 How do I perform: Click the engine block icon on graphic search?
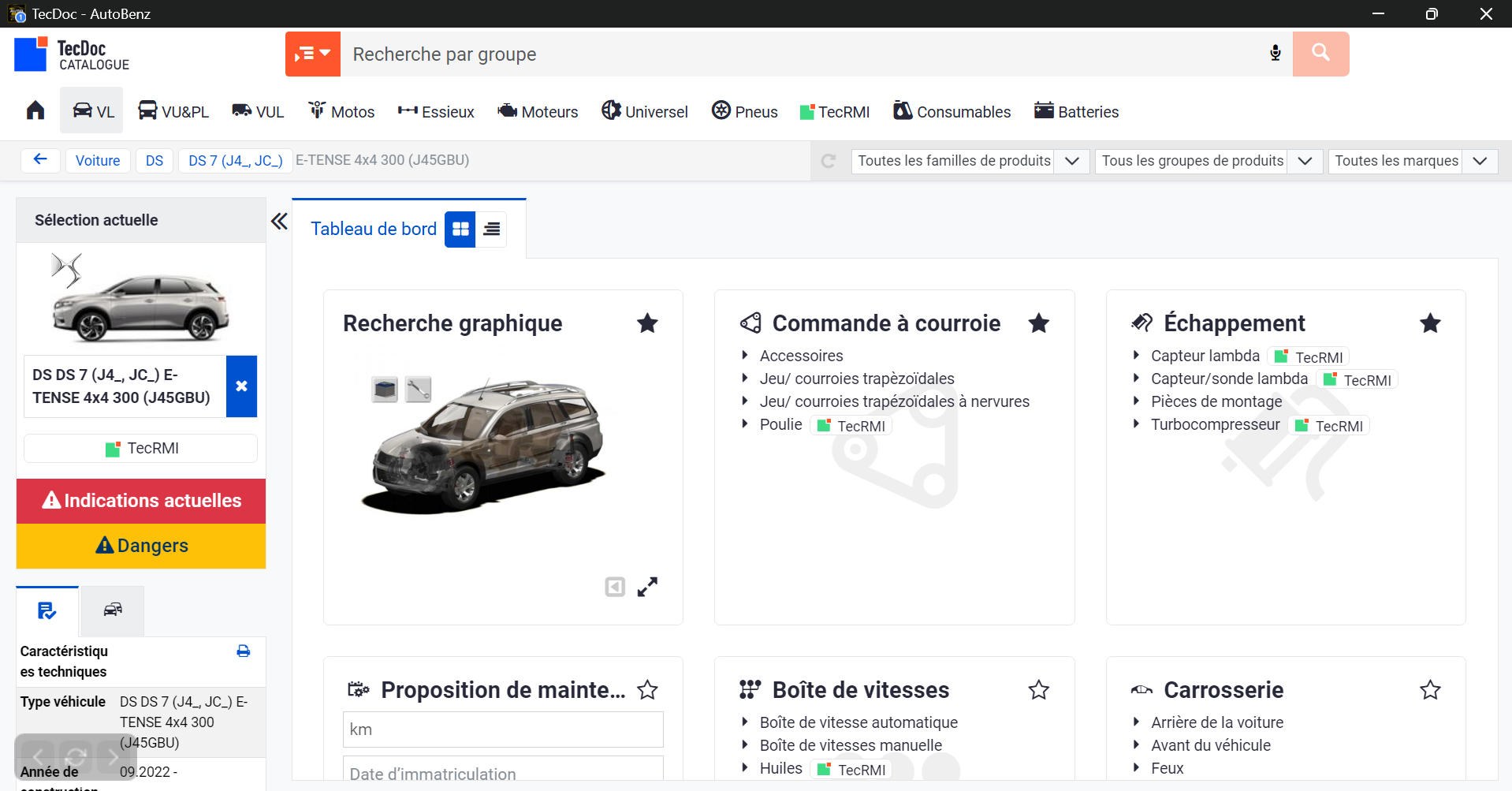[385, 389]
